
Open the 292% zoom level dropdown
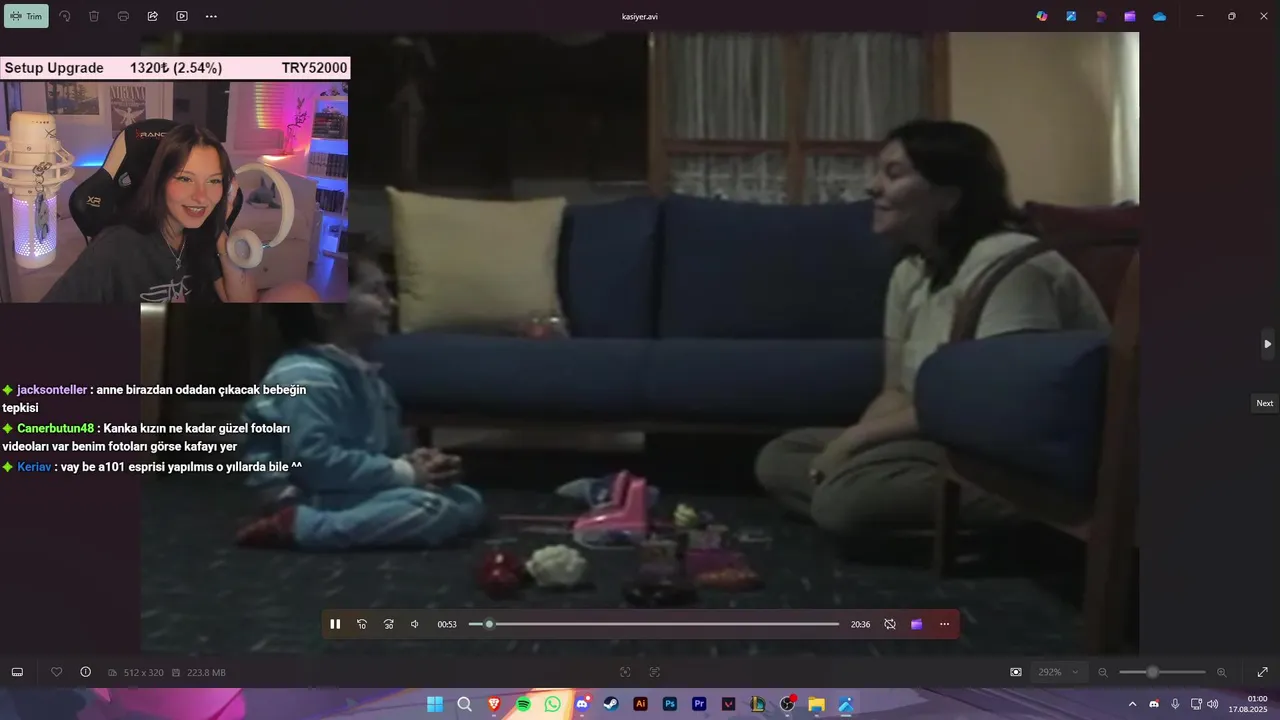pyautogui.click(x=1060, y=672)
